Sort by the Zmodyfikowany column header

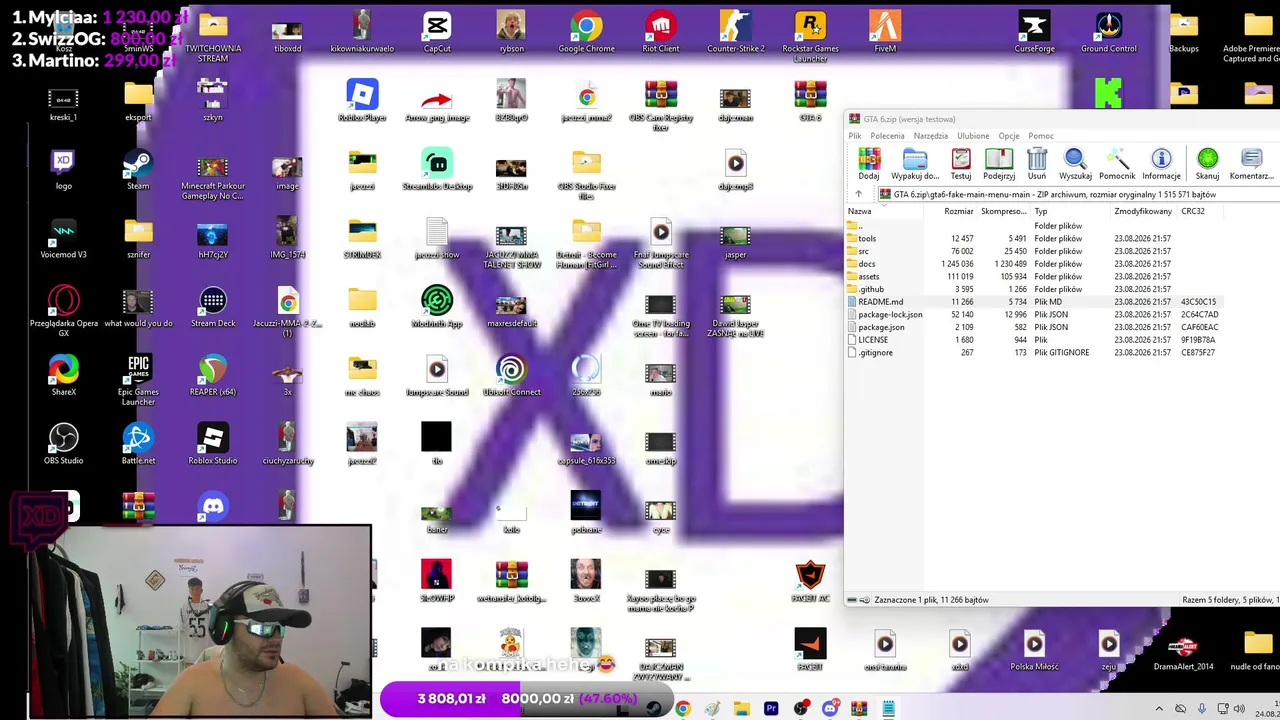click(x=1143, y=211)
